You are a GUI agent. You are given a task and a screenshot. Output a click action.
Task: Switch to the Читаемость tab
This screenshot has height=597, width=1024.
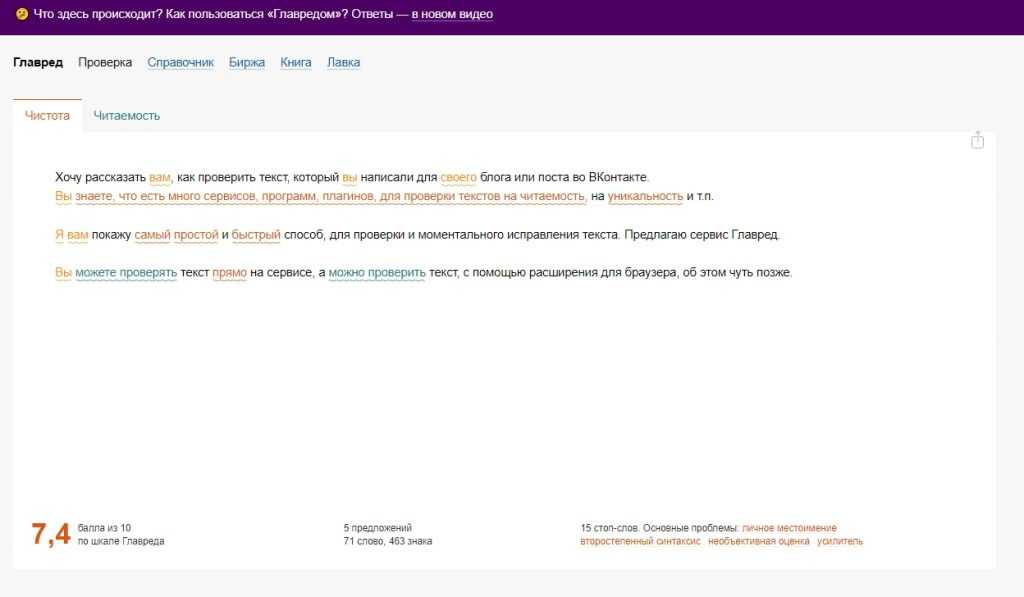coord(127,115)
